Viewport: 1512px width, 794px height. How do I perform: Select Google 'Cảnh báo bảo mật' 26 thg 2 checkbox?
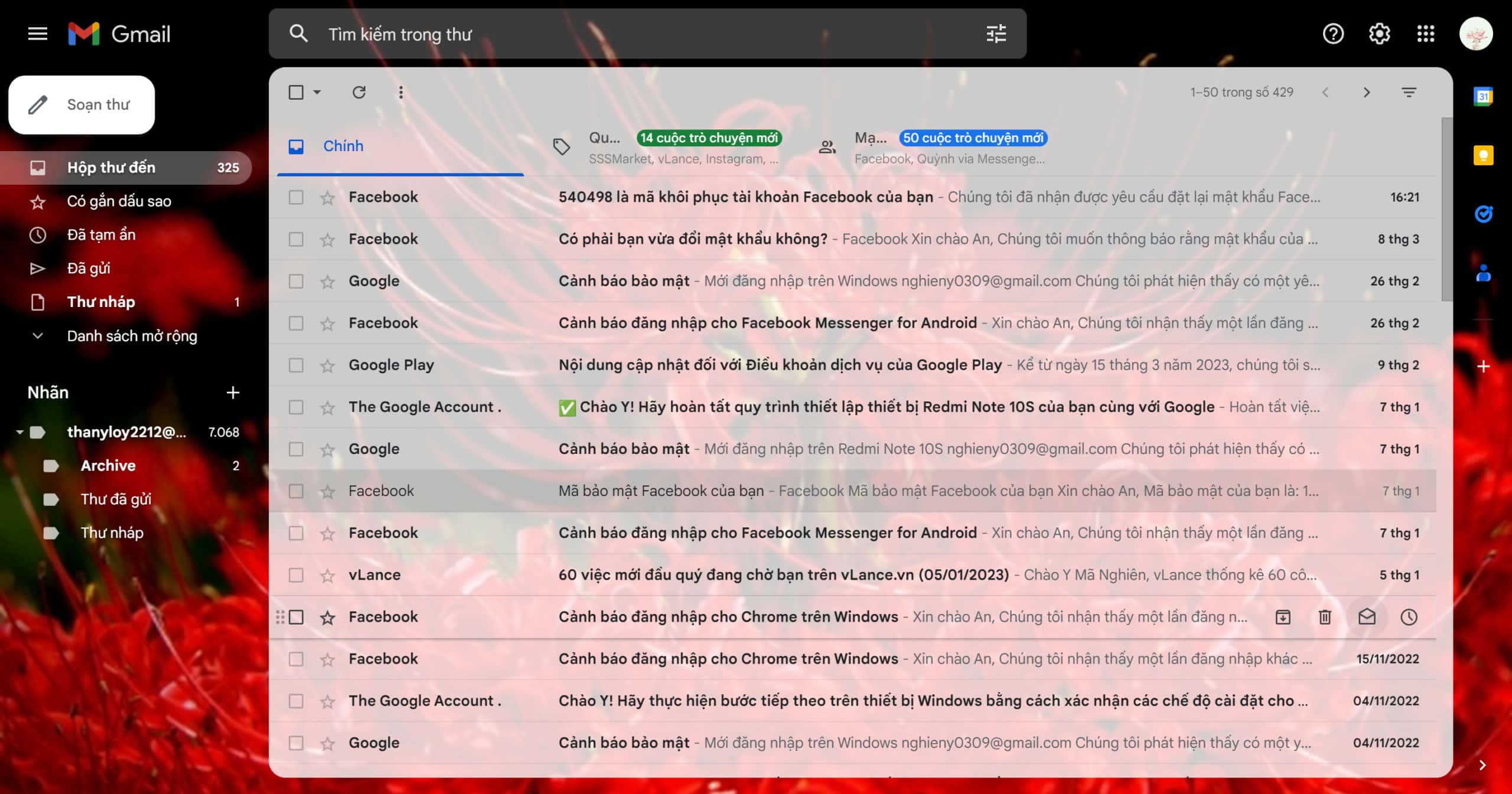pos(296,281)
